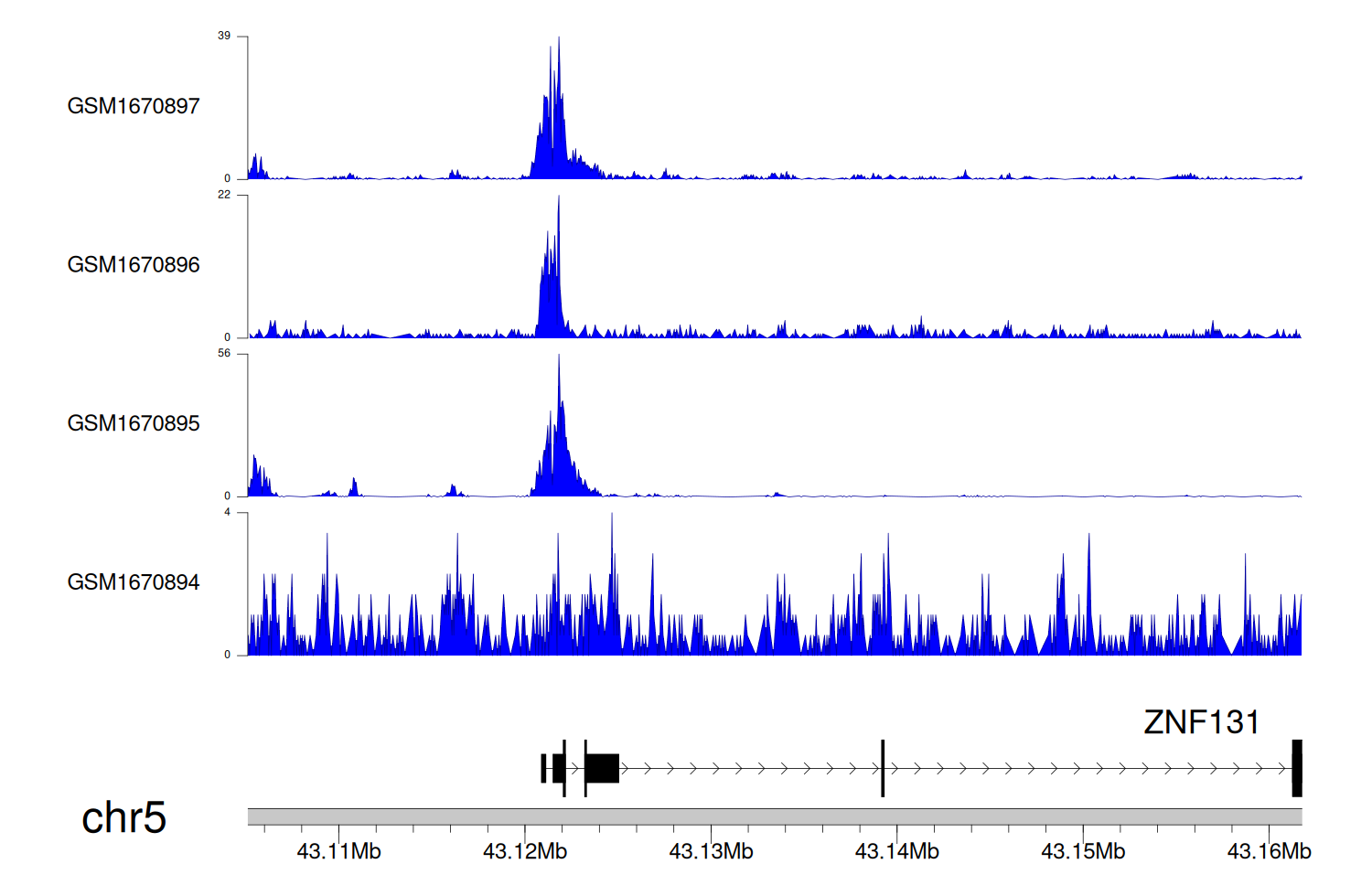The image size is (1372, 896).
Task: Click the ZNF131 gene name
Action: (1201, 722)
